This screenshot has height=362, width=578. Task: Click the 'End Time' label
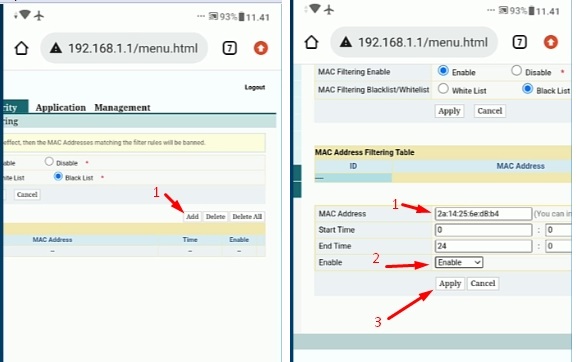tap(335, 246)
